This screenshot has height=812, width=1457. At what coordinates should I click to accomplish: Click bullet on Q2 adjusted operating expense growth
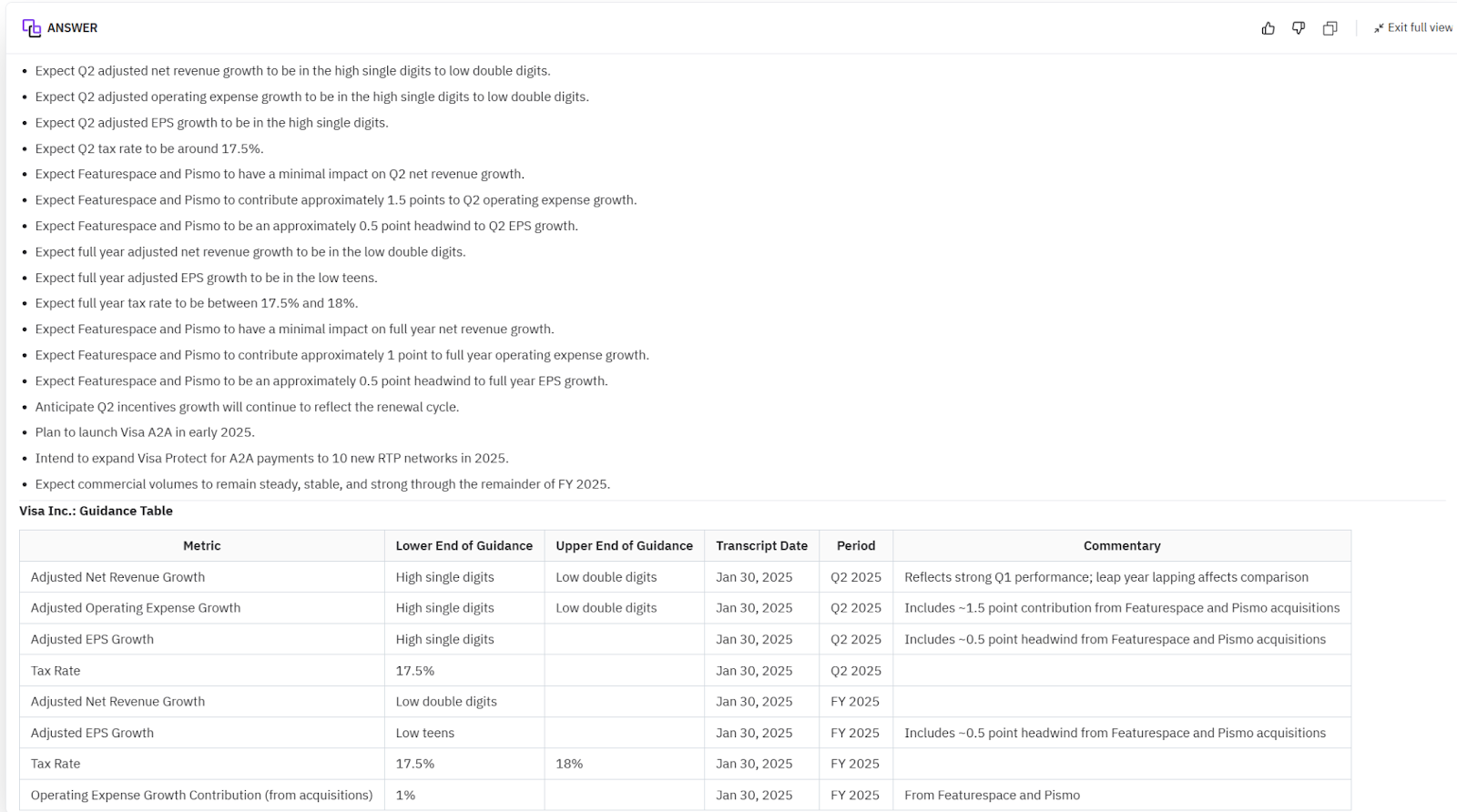(x=311, y=96)
